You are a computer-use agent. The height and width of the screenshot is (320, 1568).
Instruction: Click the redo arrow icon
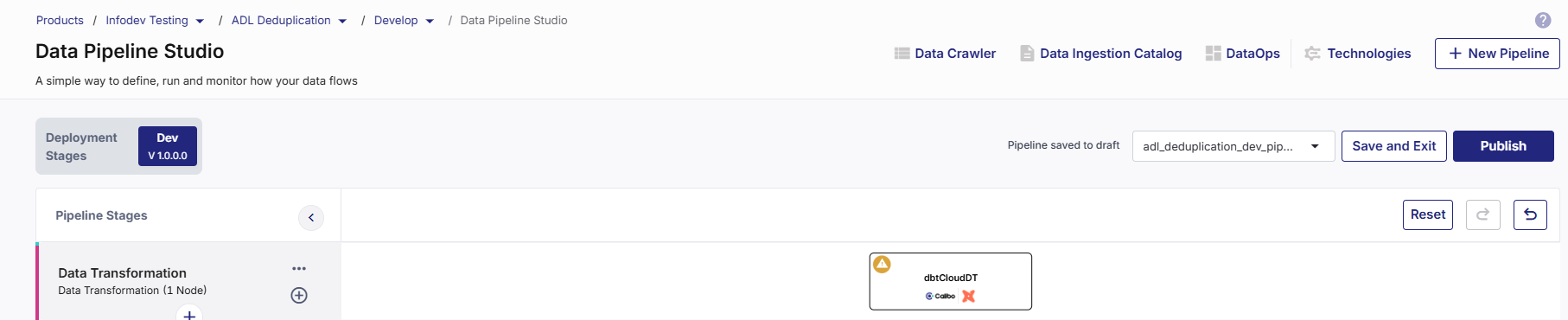tap(1482, 214)
